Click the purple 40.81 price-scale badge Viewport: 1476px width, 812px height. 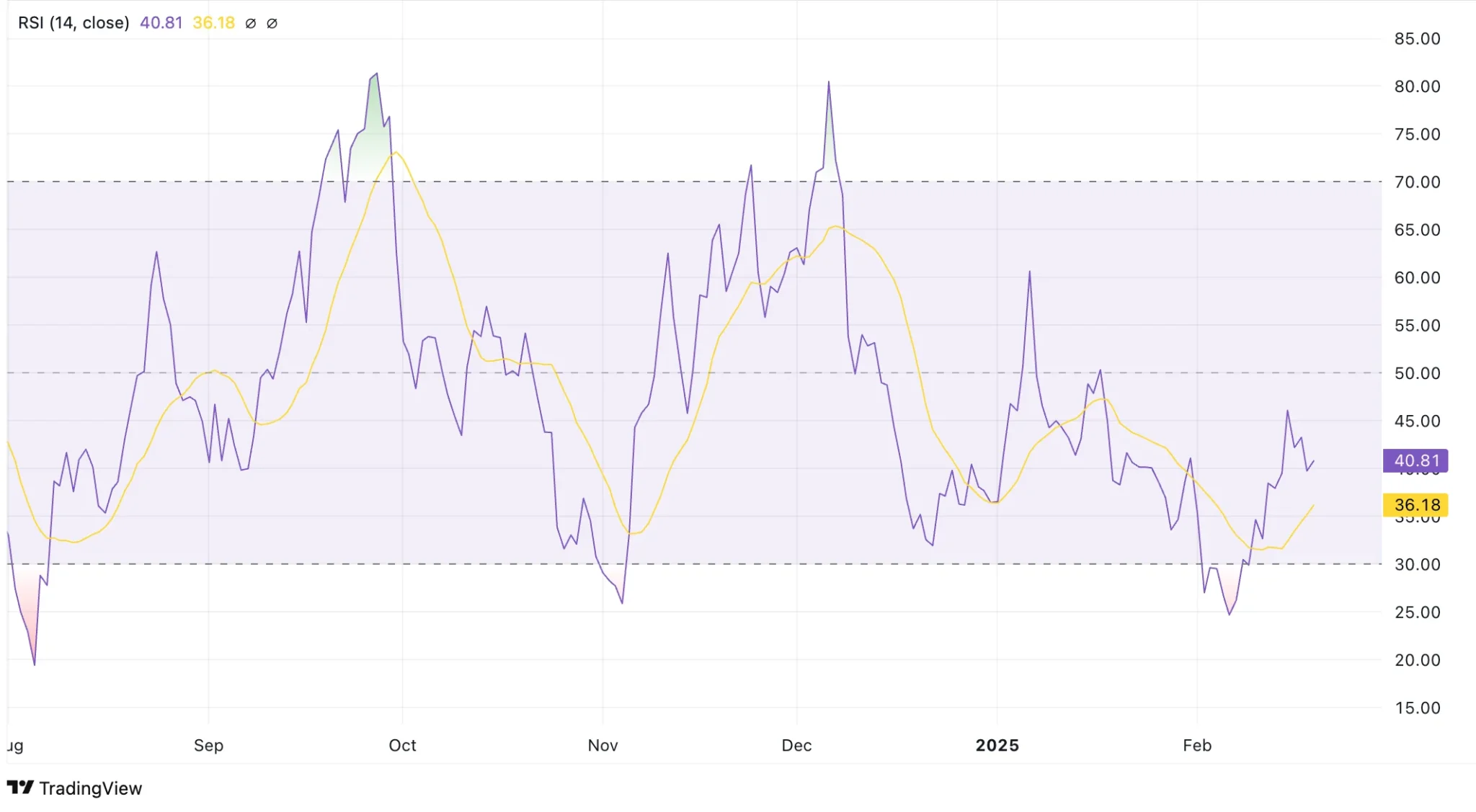click(1414, 460)
